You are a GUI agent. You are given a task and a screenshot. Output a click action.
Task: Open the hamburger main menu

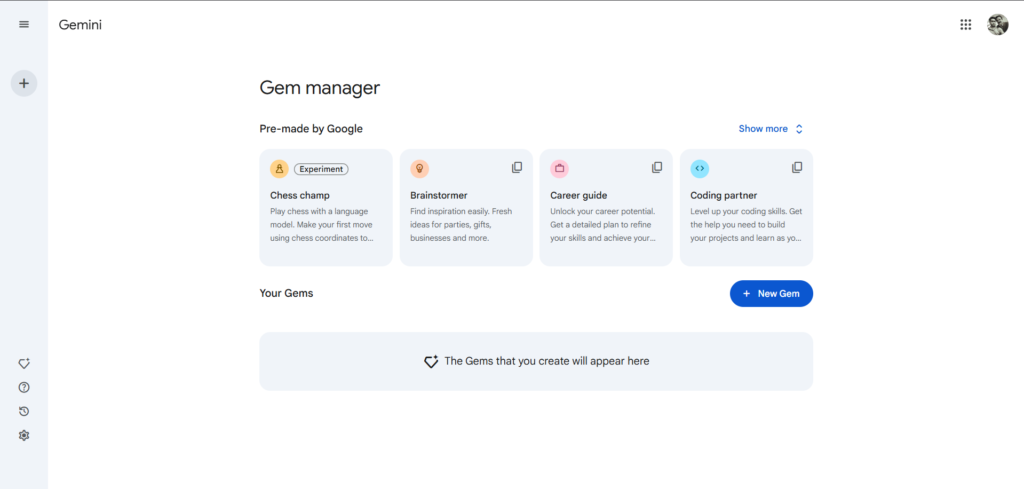coord(24,25)
